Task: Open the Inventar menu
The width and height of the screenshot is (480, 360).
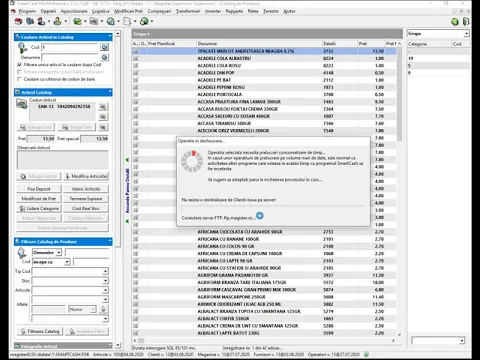Action: (x=213, y=11)
